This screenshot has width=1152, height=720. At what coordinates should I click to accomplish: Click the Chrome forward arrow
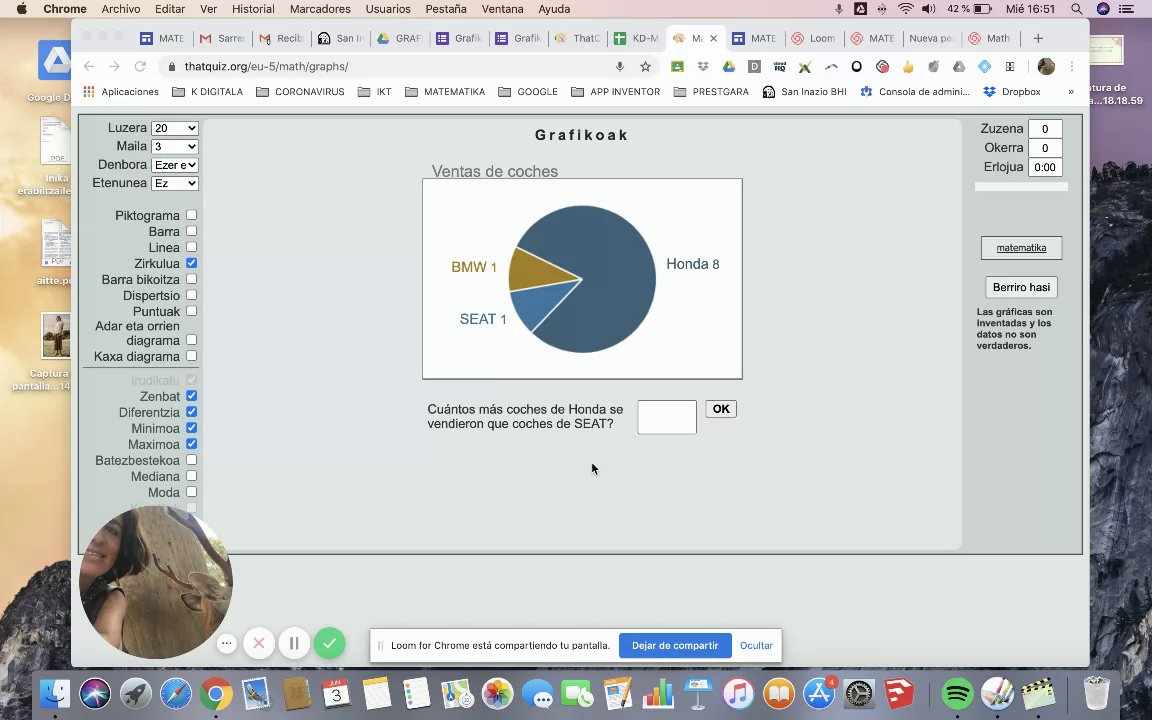[x=114, y=66]
